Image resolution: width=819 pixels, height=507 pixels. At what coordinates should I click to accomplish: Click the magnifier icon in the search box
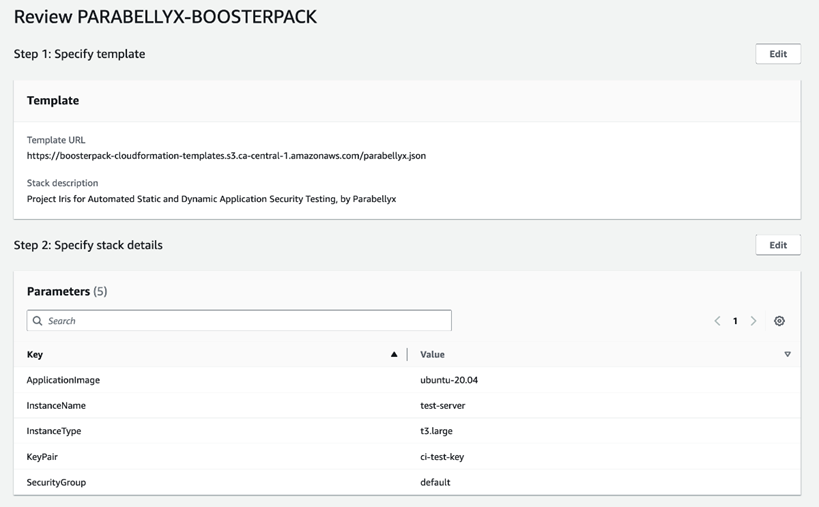click(38, 321)
